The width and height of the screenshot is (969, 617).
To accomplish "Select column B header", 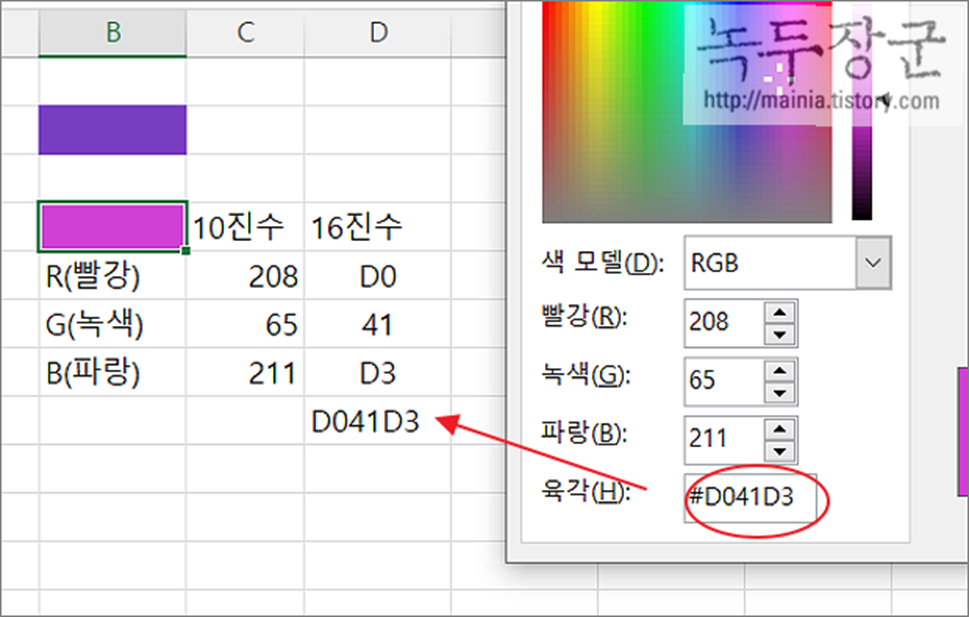I will [112, 32].
